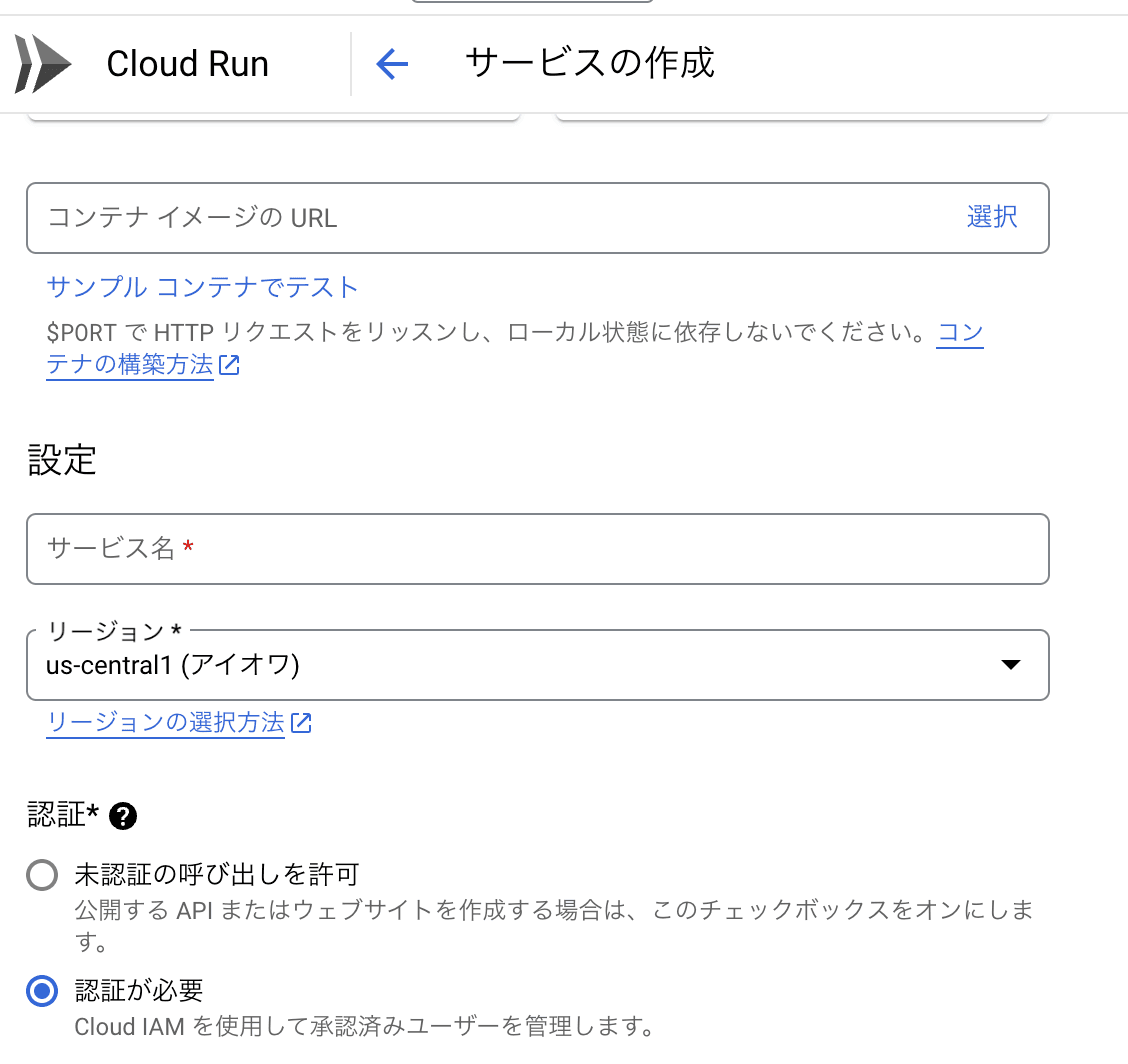Open the サンプル コンテナでテスト link

coord(202,288)
